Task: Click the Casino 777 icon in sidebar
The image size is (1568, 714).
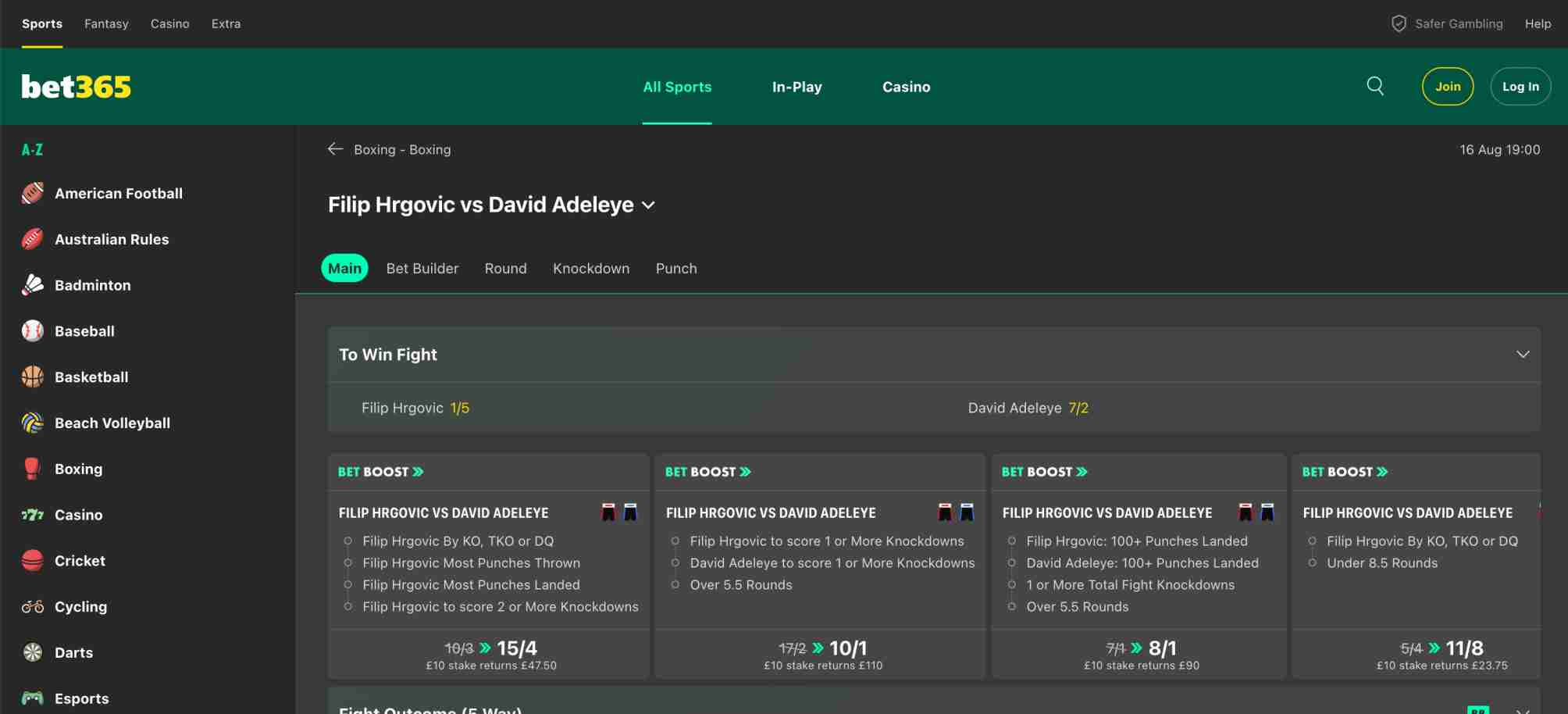Action: (x=33, y=515)
